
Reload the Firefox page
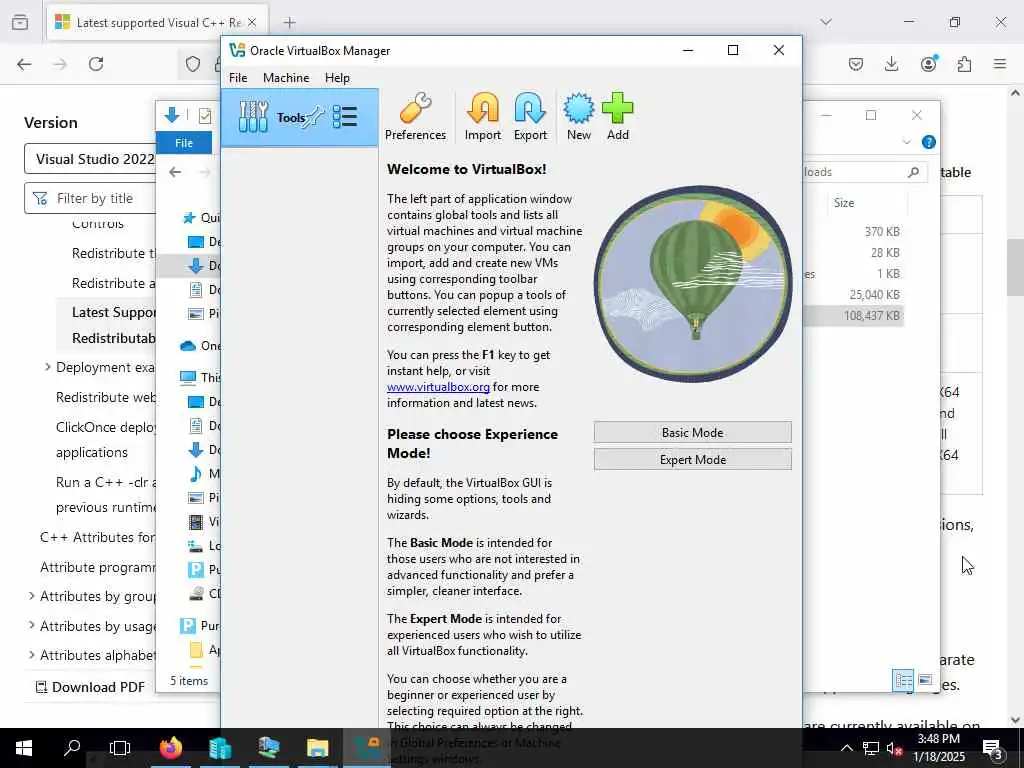96,64
